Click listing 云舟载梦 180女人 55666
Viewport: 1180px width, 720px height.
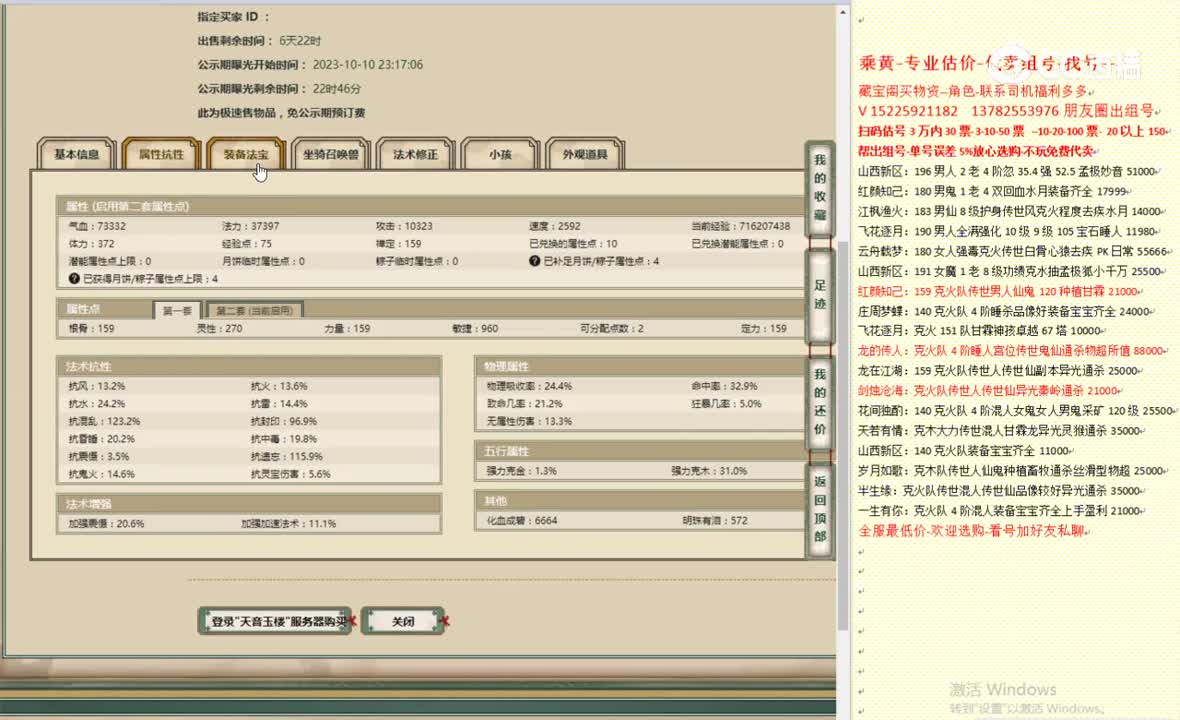coord(1013,251)
